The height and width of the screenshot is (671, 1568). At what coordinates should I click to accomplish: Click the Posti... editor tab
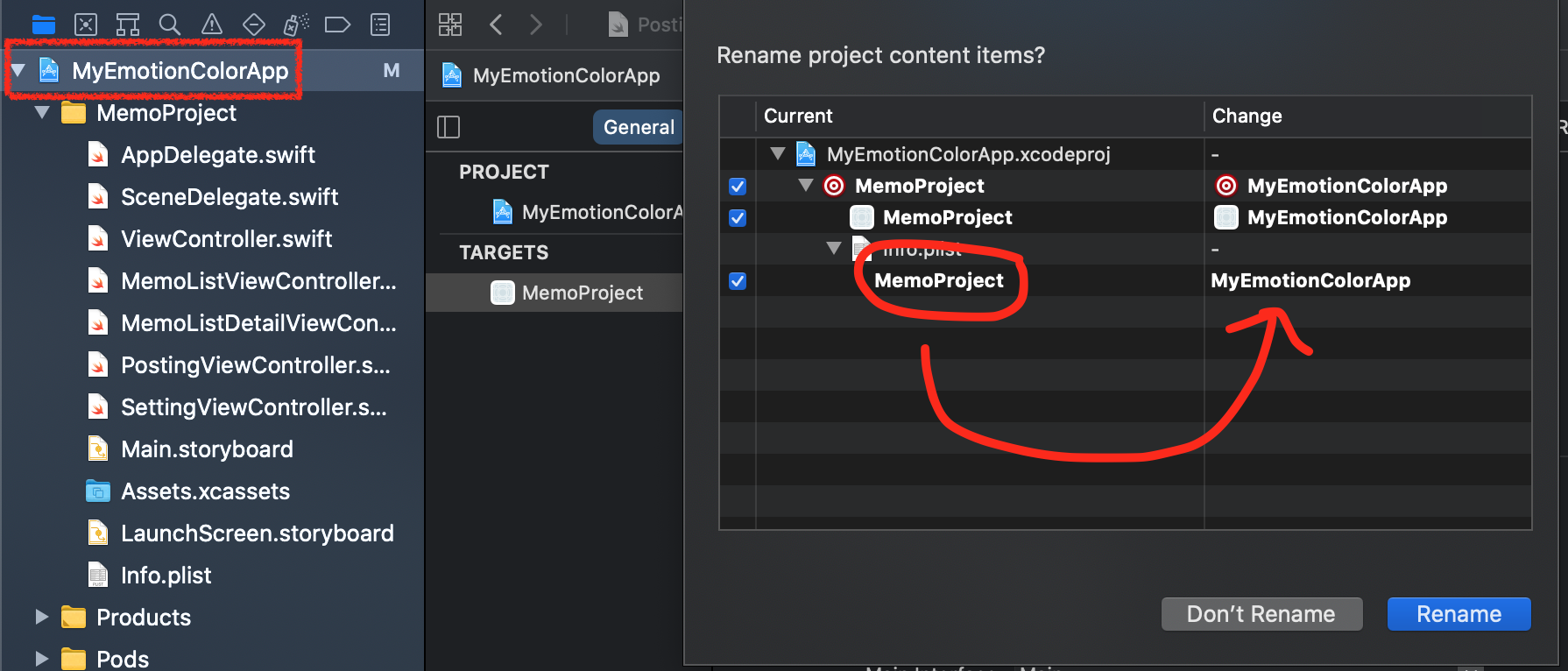click(646, 25)
